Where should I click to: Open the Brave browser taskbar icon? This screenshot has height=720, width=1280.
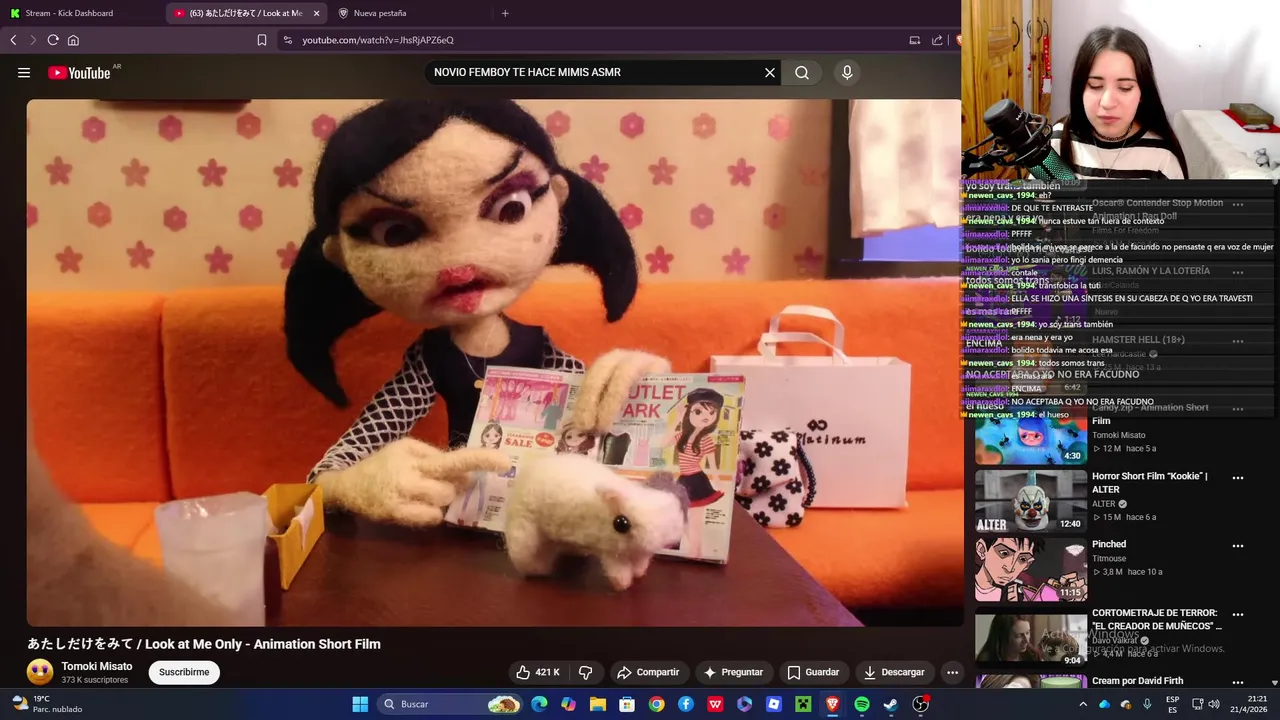832,704
